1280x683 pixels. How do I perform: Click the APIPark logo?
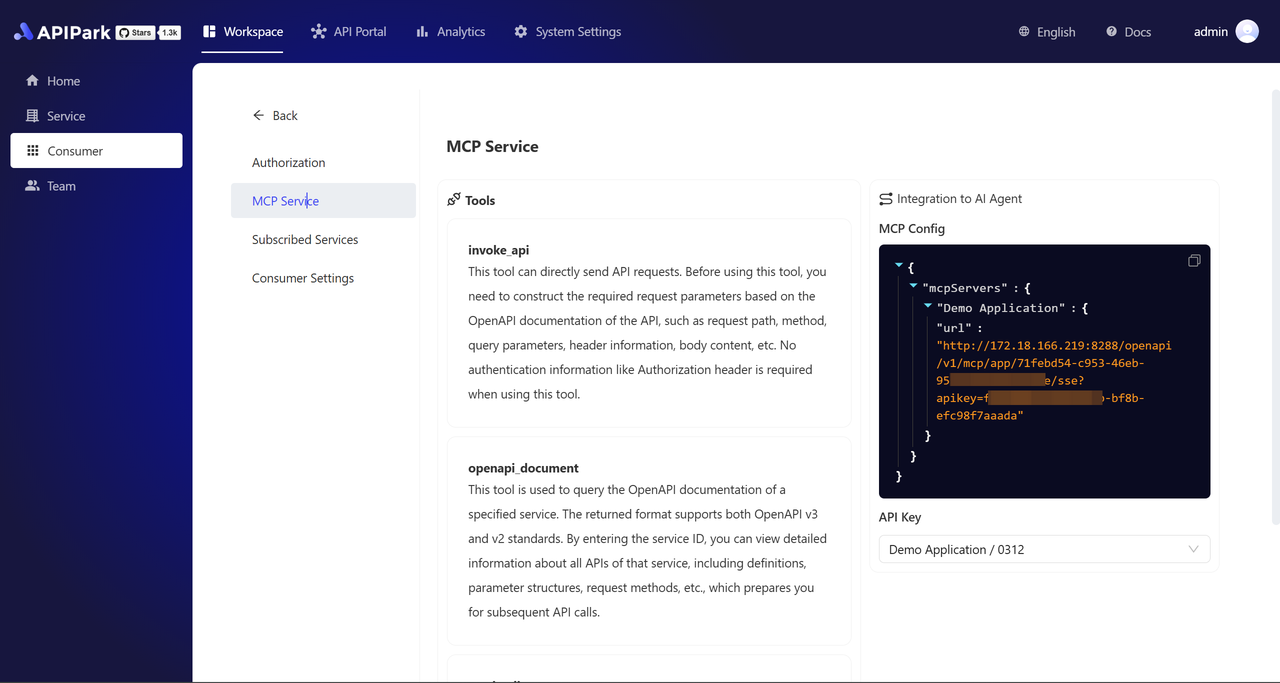click(62, 32)
